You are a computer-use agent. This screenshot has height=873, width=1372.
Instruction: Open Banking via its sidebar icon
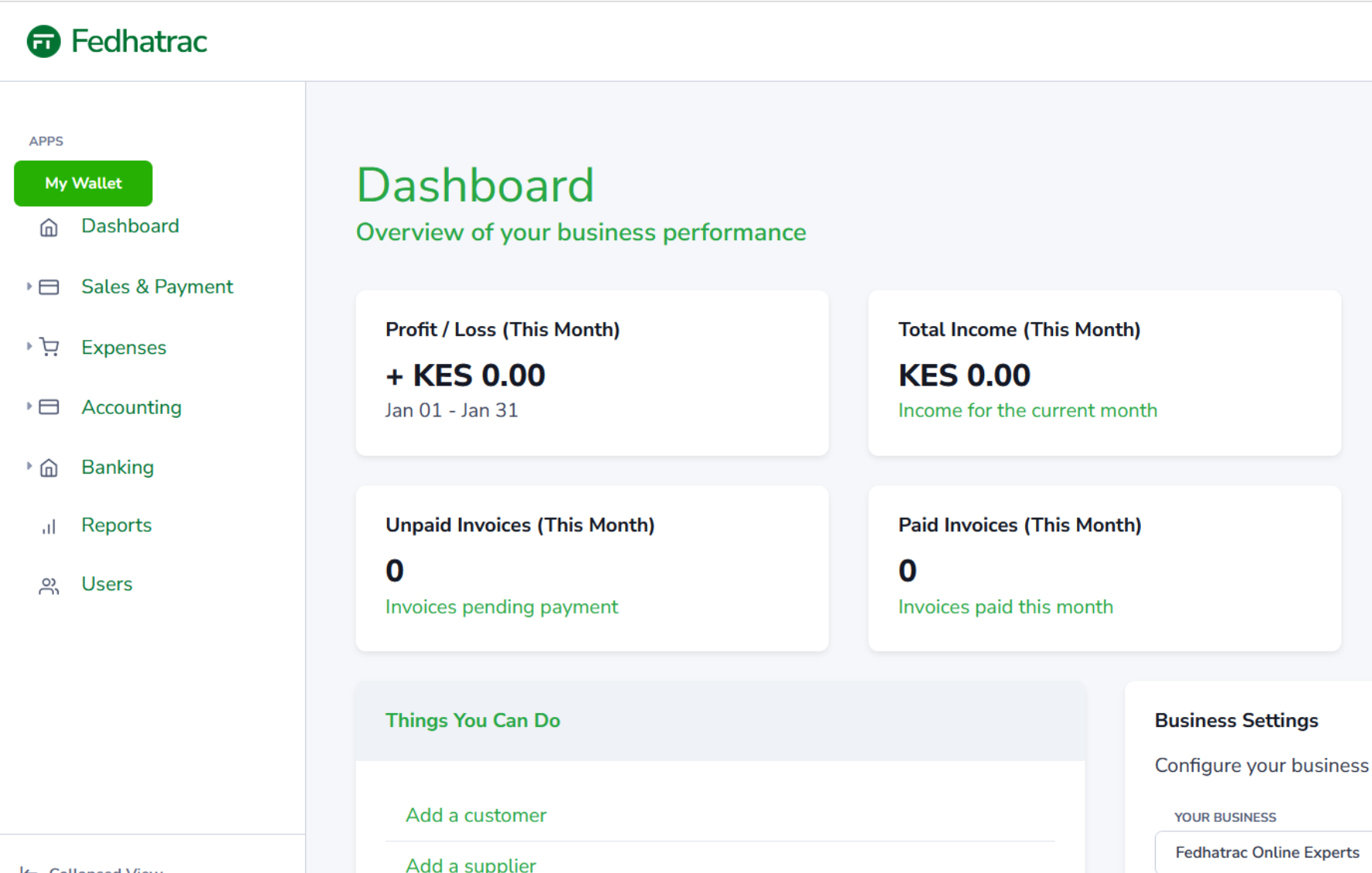[x=49, y=467]
